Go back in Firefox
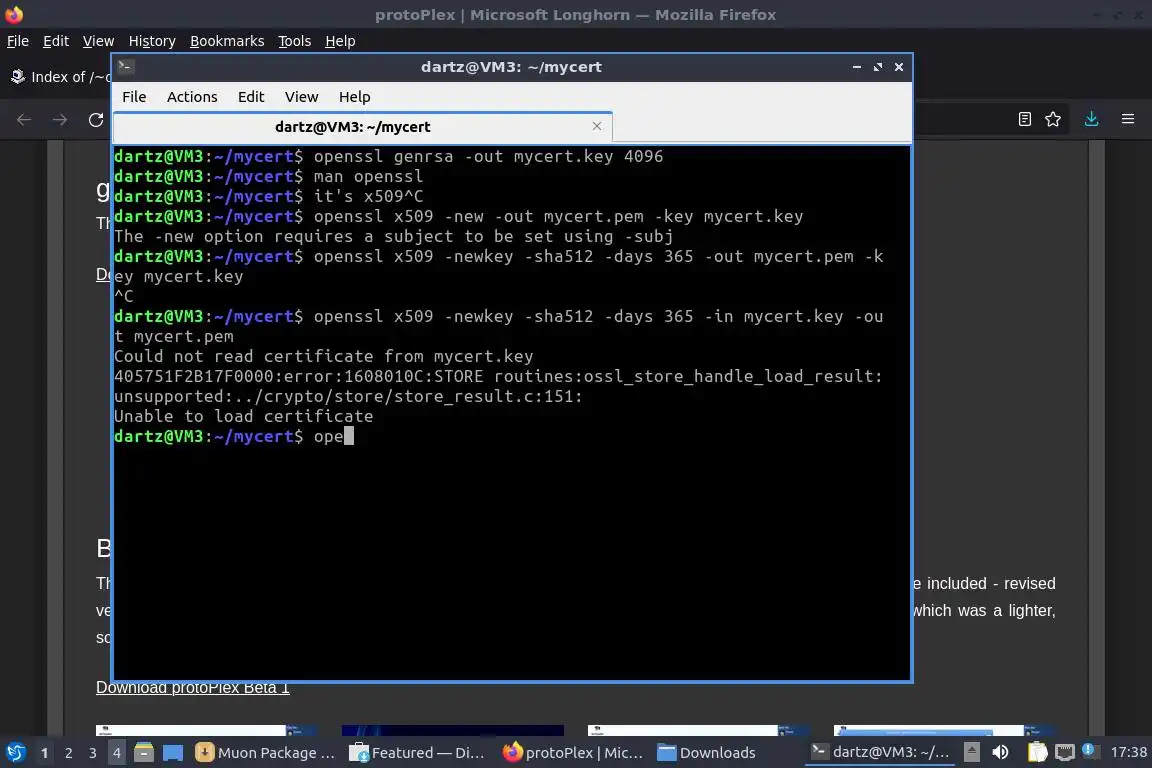1152x768 pixels. (x=24, y=120)
